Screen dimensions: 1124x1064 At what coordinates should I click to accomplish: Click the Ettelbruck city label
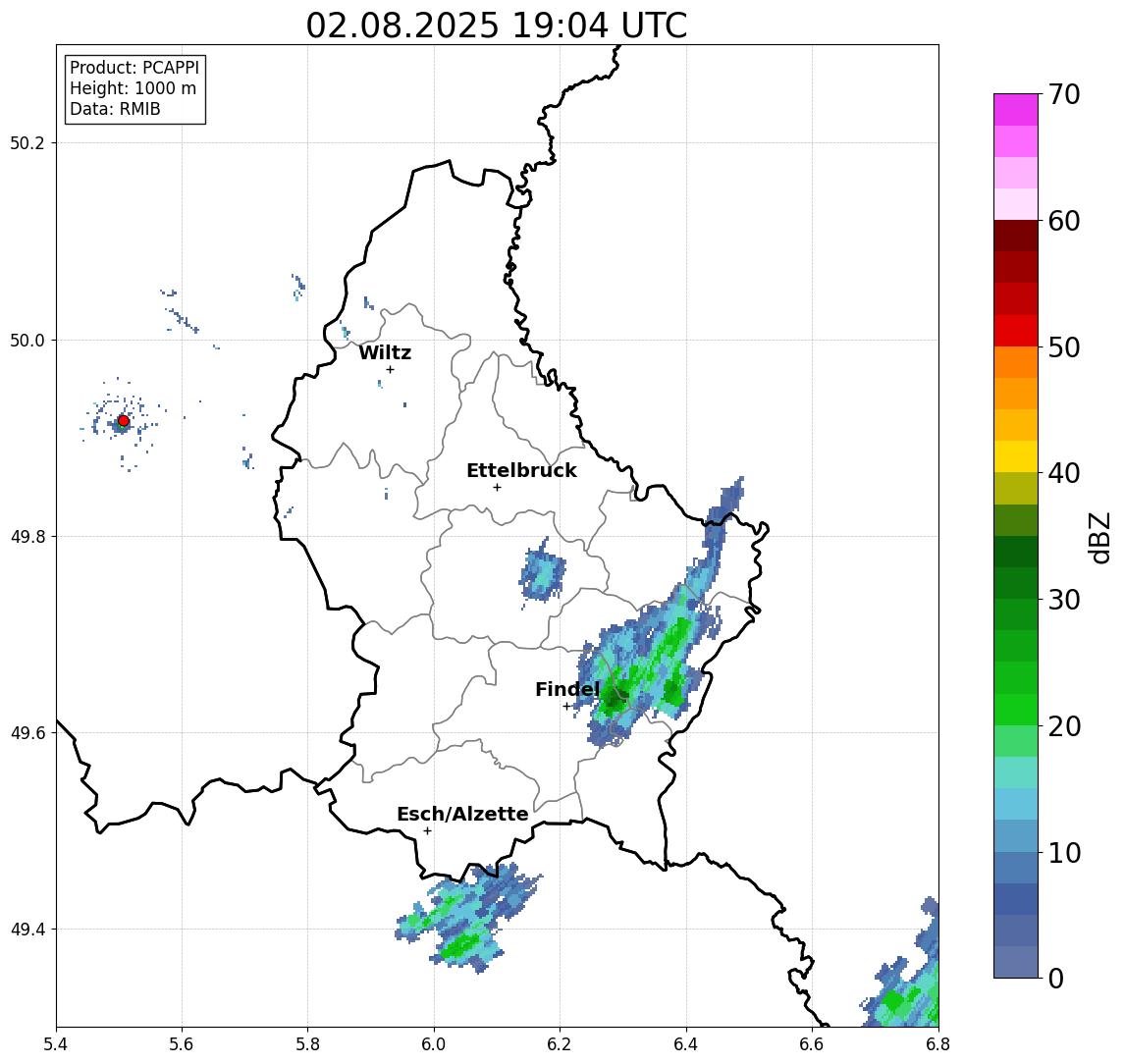pyautogui.click(x=521, y=470)
